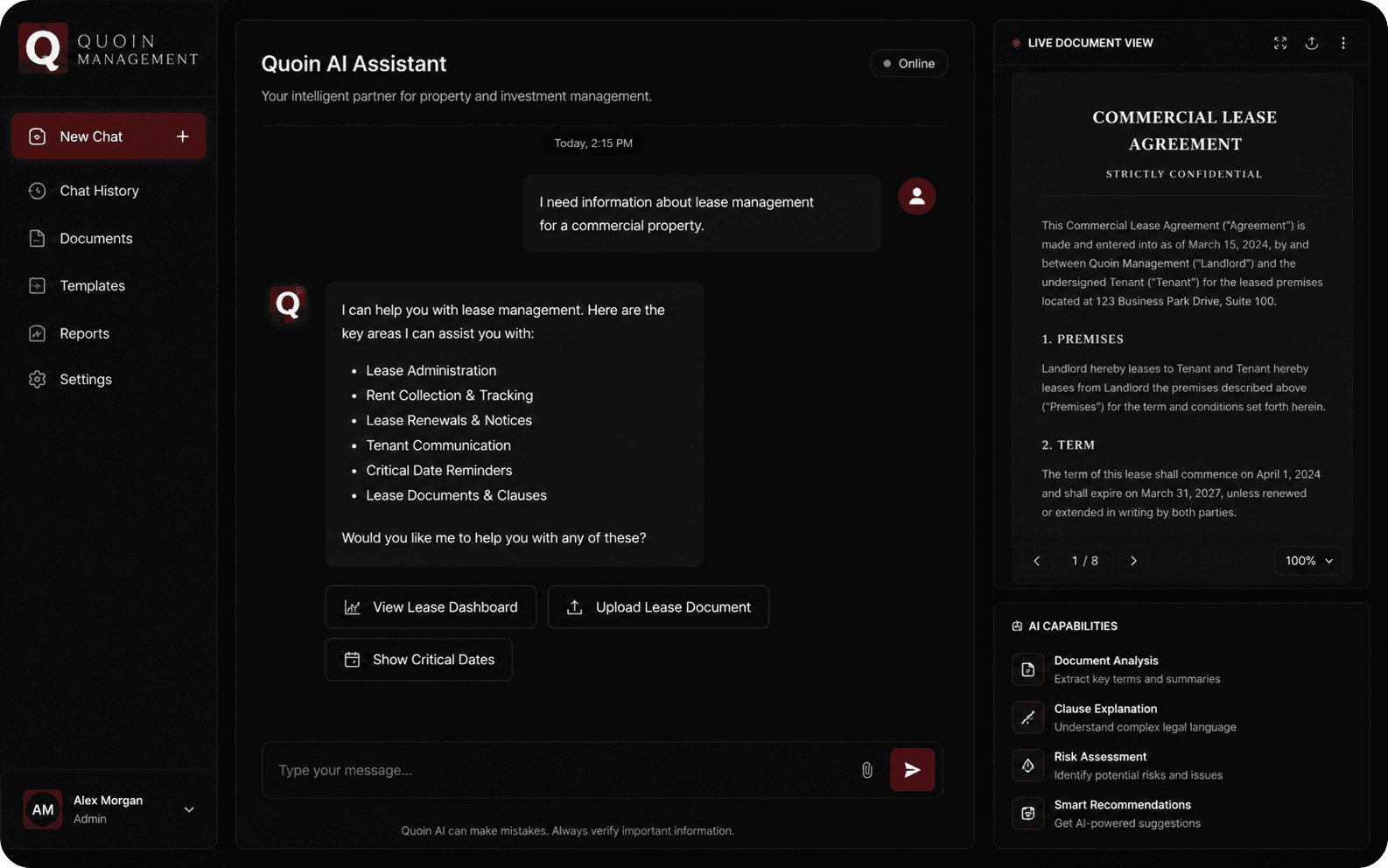Click the plus icon in New Chat
Viewport: 1388px width, 868px height.
click(183, 136)
